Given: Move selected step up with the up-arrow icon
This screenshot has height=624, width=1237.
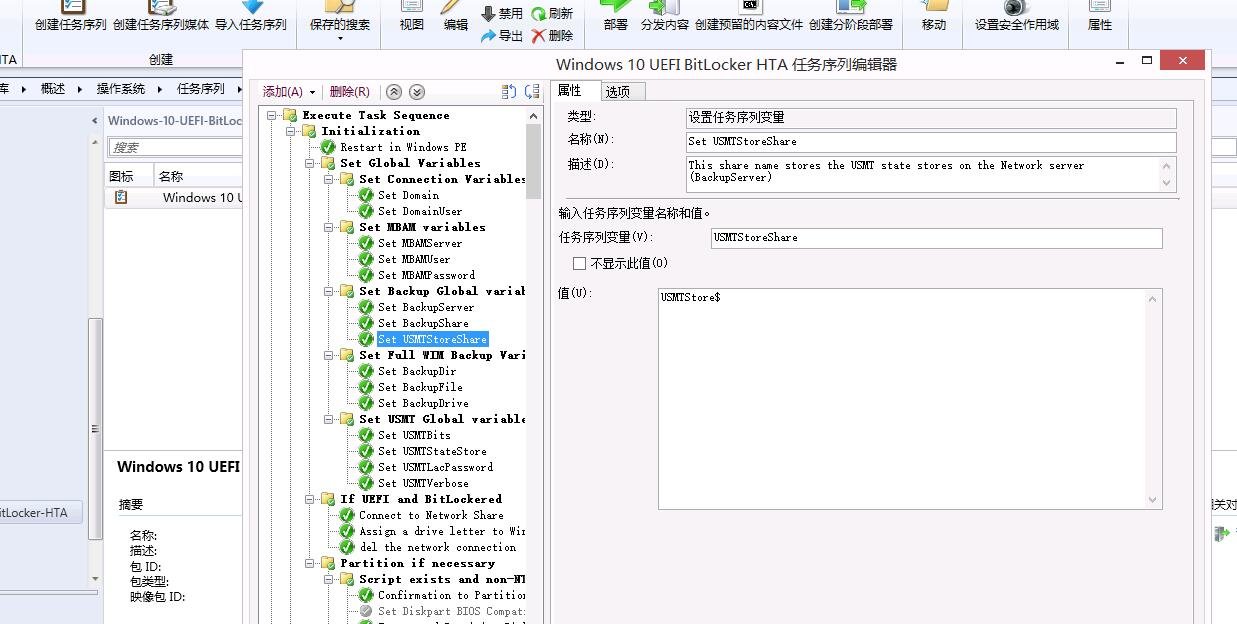Looking at the screenshot, I should pos(394,92).
